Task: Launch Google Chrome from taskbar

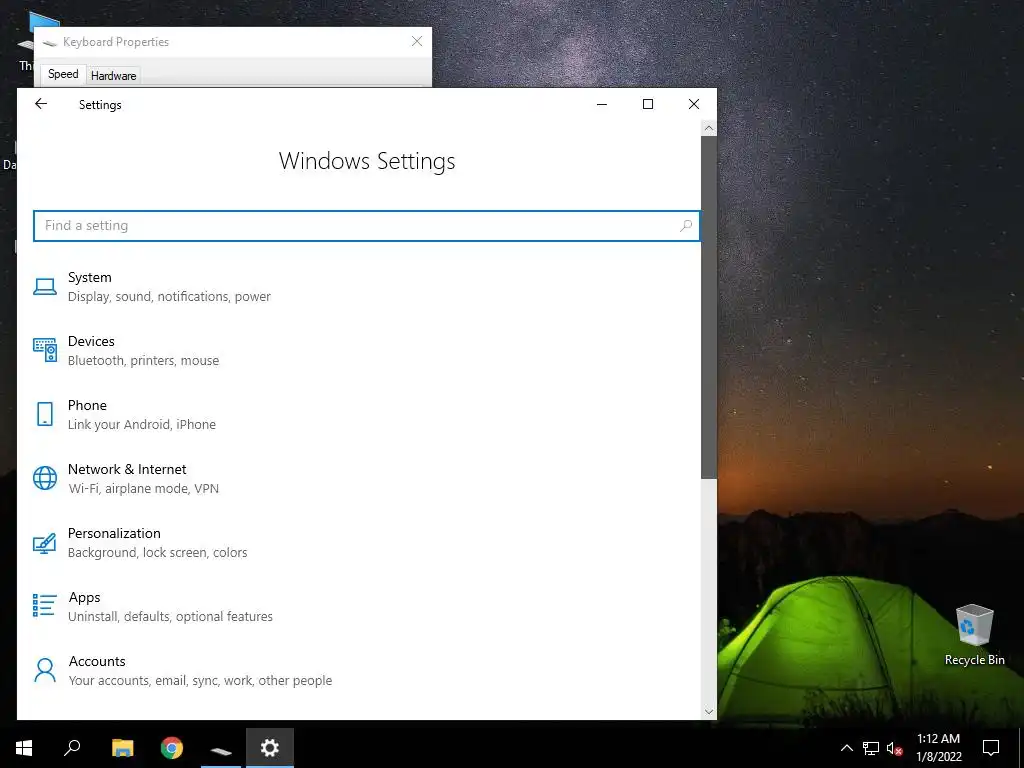Action: [x=172, y=748]
